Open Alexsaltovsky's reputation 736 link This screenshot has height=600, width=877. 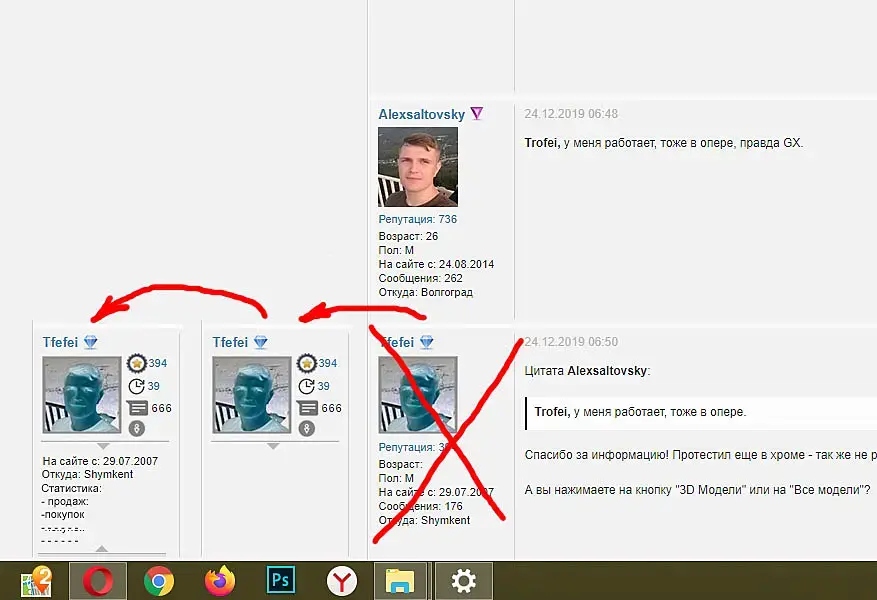(x=417, y=219)
